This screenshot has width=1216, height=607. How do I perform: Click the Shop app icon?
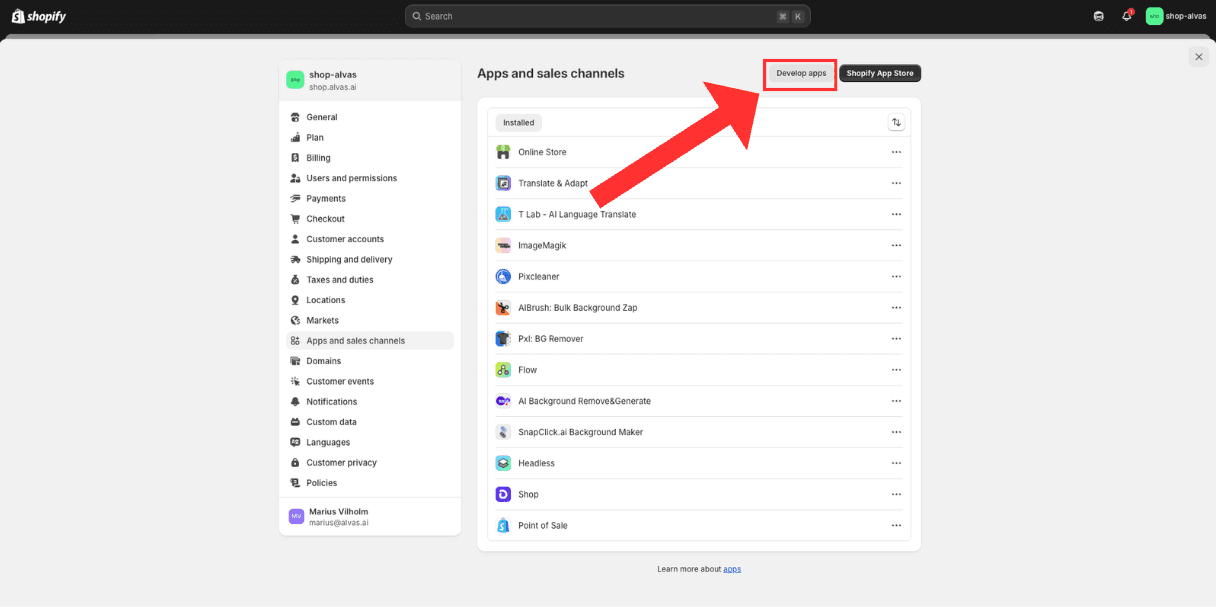point(503,494)
